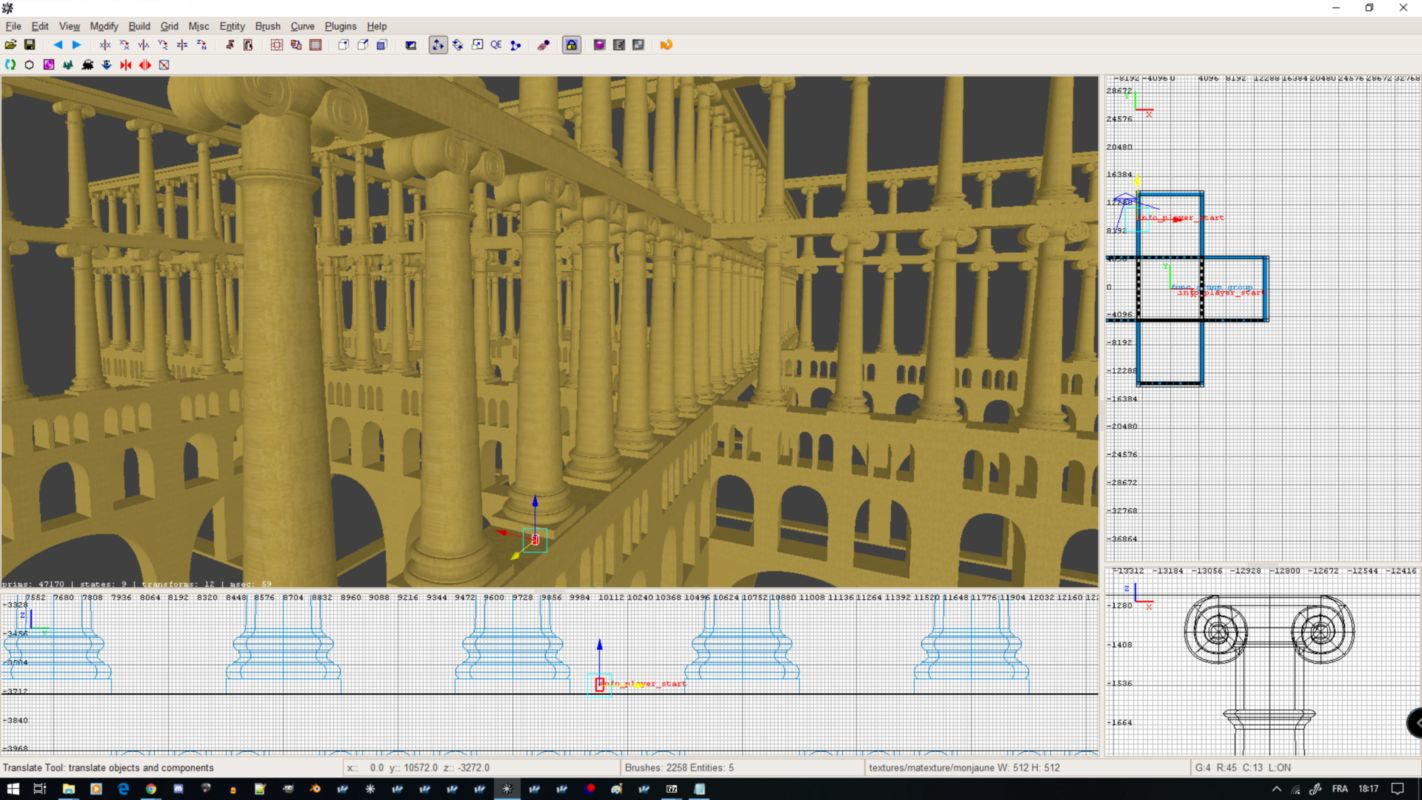1422x800 pixels.
Task: Select the info_player_start entity in the side view
Action: [600, 684]
